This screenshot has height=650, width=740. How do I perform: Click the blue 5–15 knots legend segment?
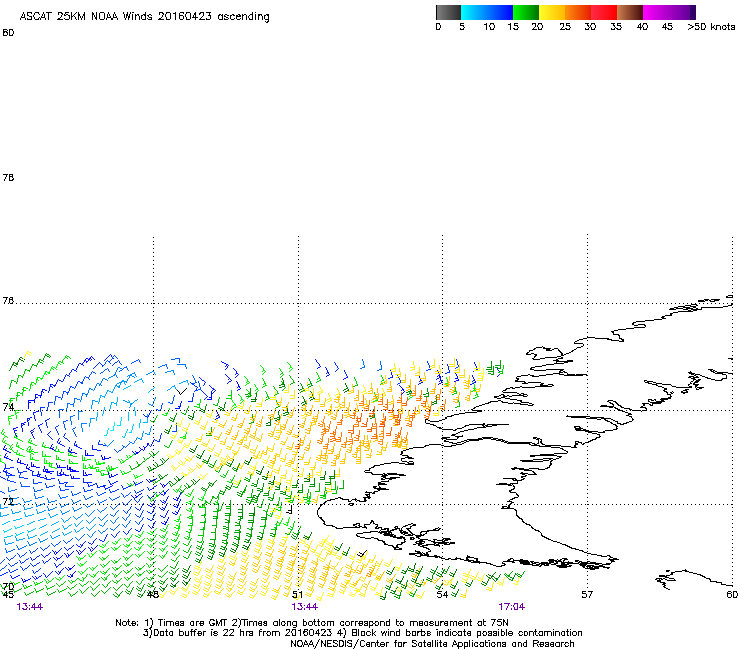[487, 12]
